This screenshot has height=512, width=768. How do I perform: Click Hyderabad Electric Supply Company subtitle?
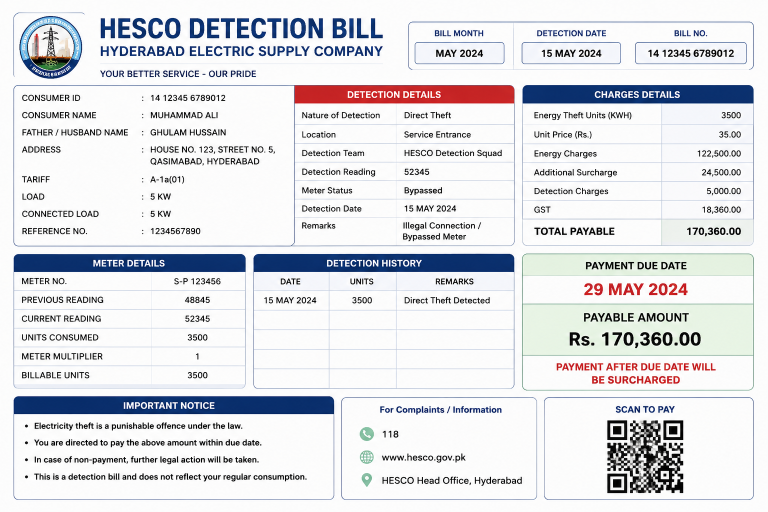[241, 51]
